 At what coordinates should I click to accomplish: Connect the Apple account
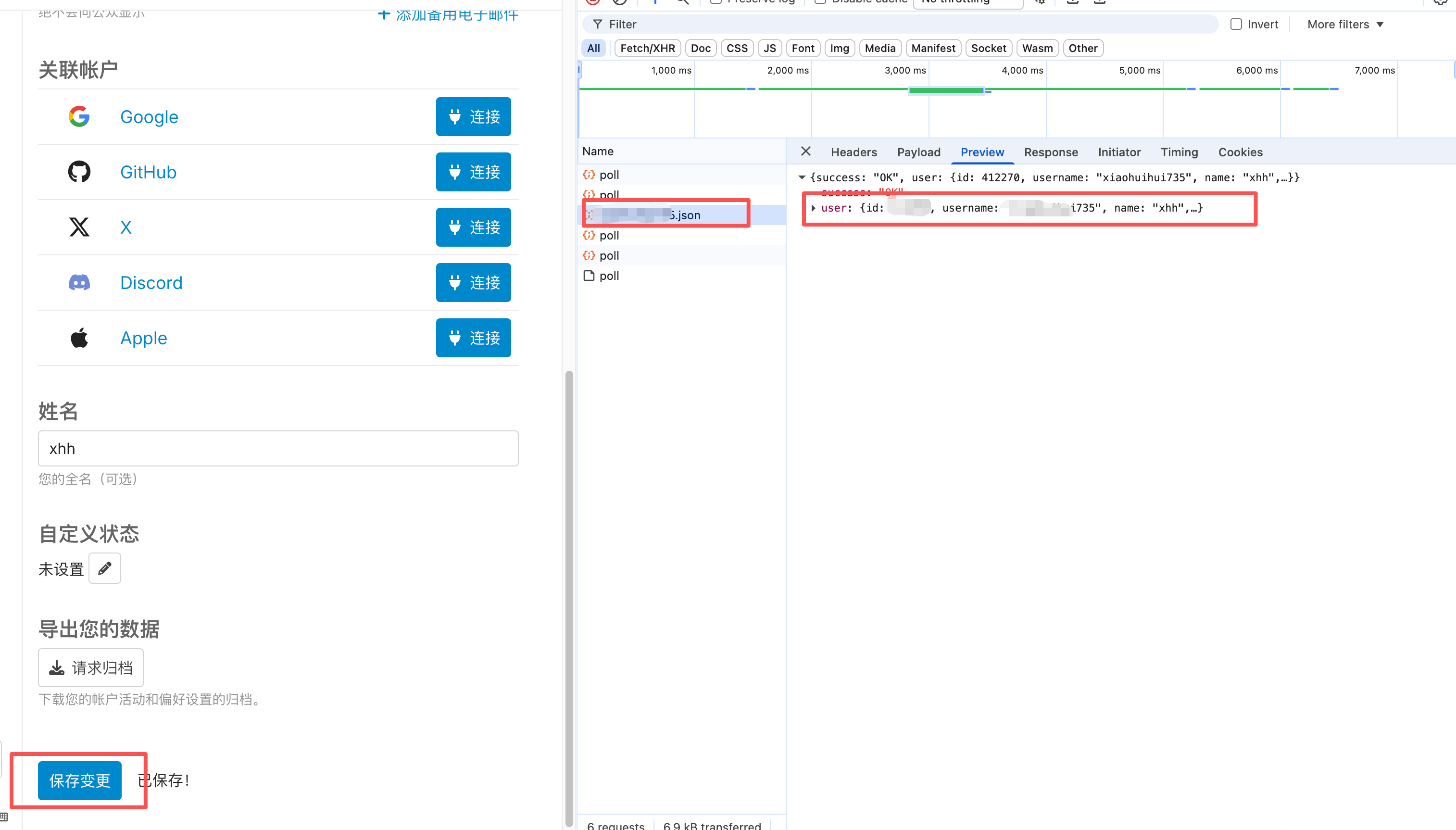tap(473, 338)
